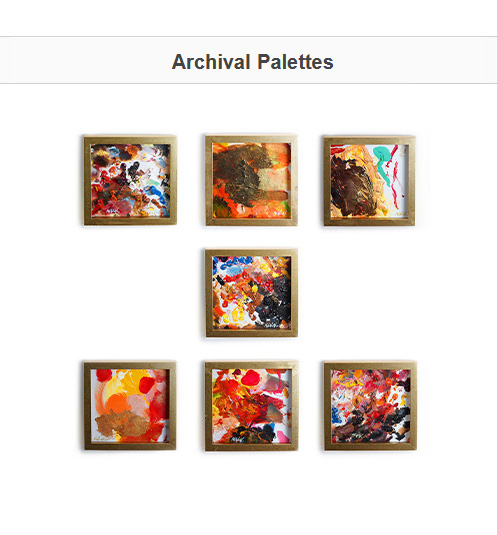
Task: Select the bottom-right pink and black palette
Action: coord(370,406)
